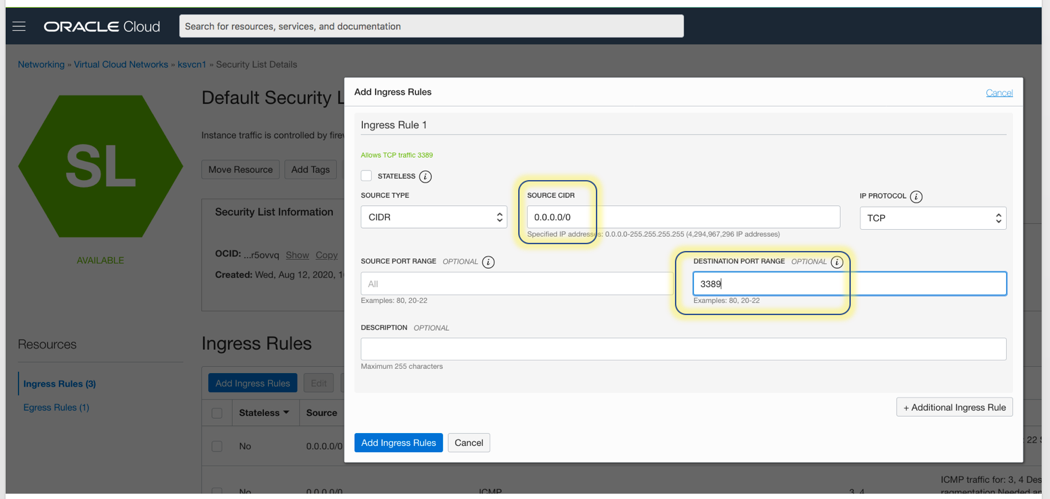Viewport: 1050px width, 499px height.
Task: Click the Add Tags button
Action: 310,169
